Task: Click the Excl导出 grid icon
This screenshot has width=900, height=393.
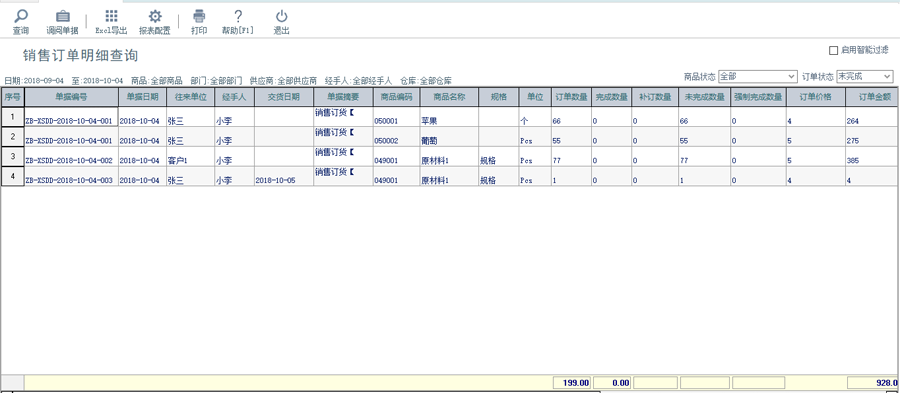Action: coord(111,16)
